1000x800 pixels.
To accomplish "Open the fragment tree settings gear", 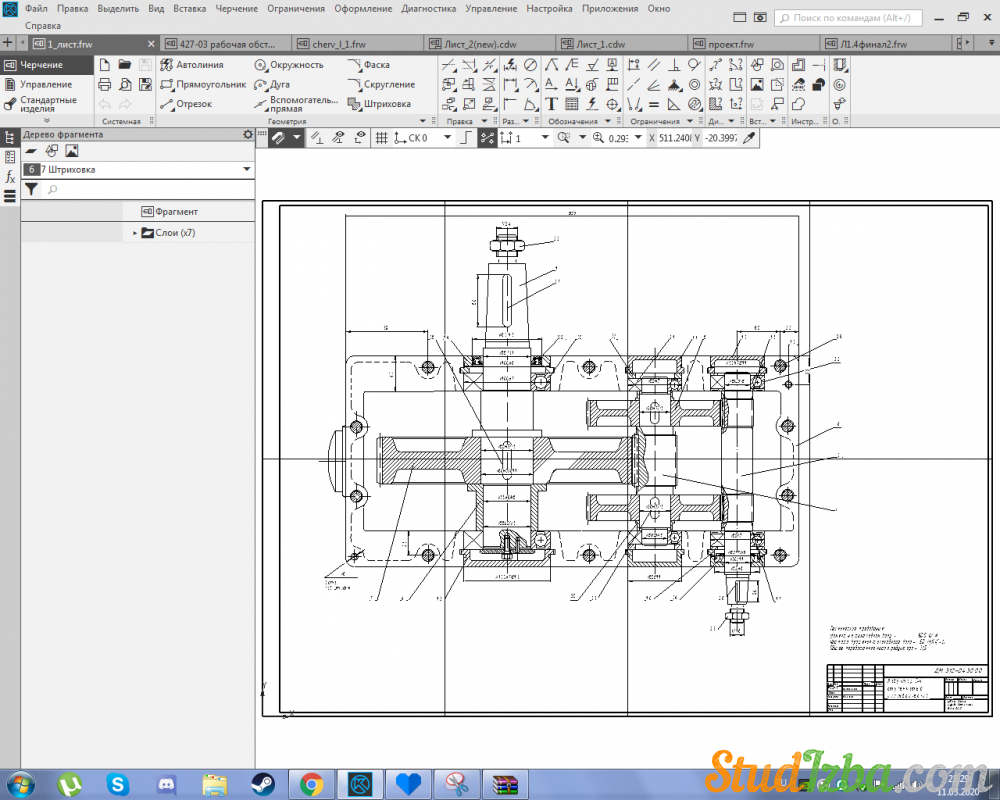I will coord(248,134).
